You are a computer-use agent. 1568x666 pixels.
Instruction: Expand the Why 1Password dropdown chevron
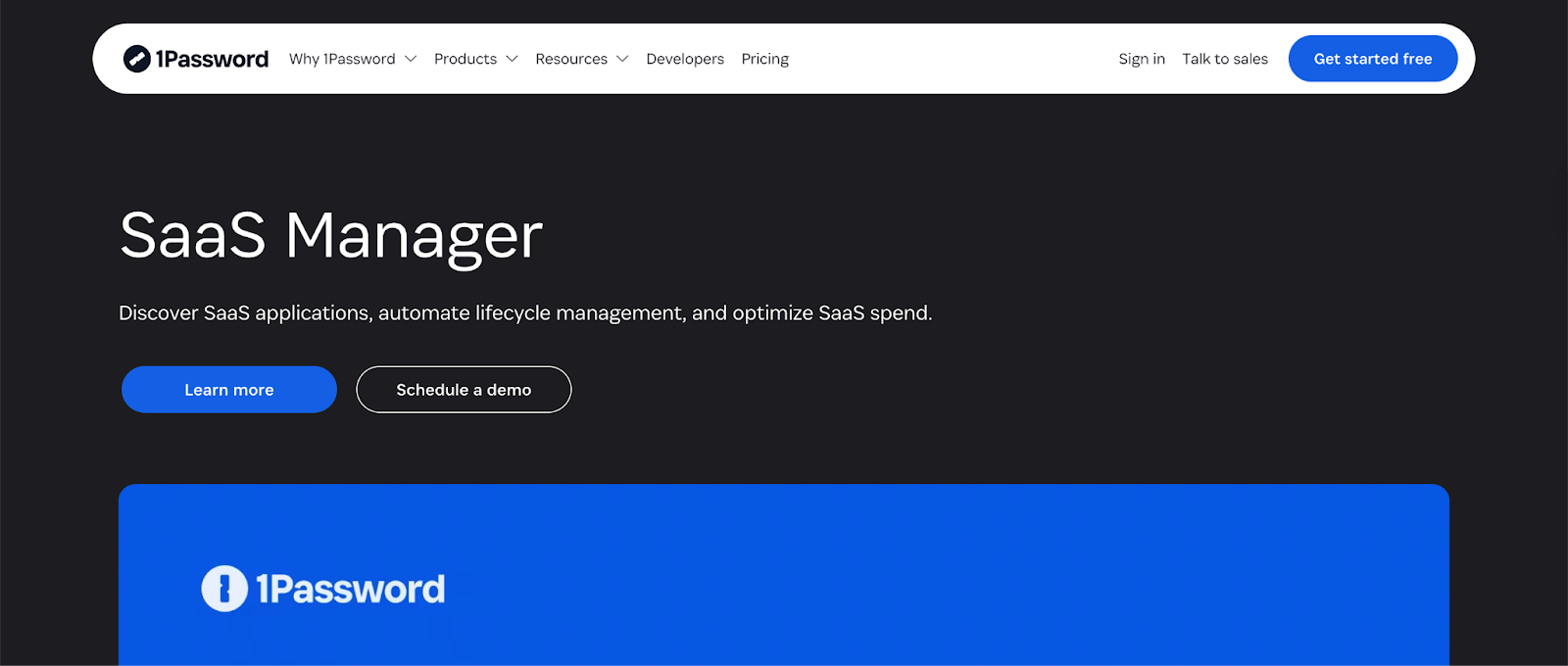point(411,59)
